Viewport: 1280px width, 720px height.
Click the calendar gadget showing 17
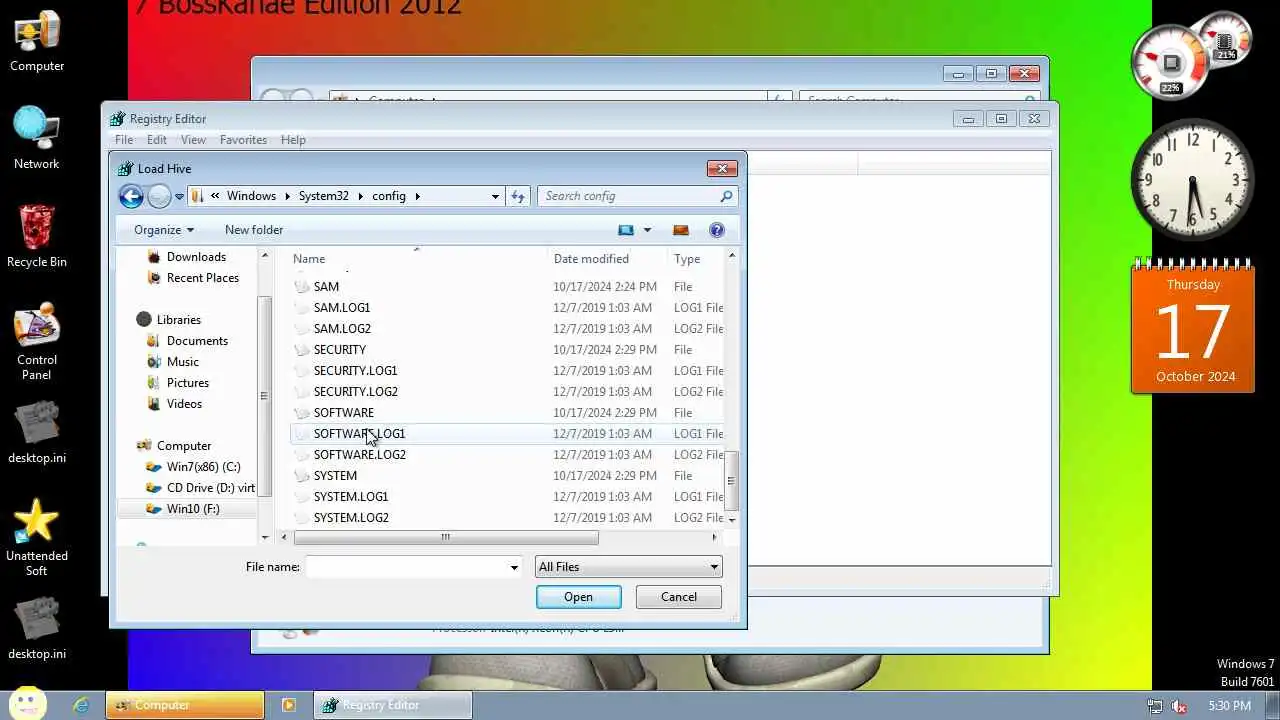[1193, 326]
